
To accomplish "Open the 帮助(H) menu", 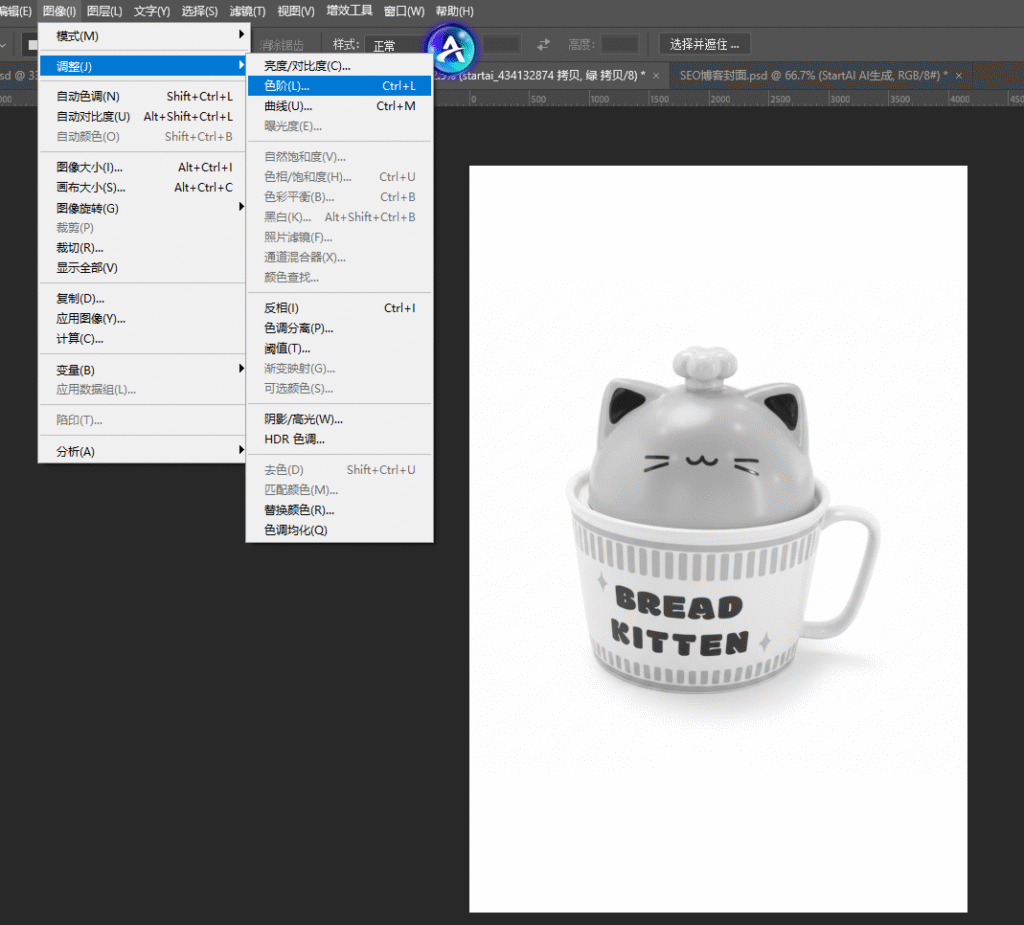I will coord(454,11).
